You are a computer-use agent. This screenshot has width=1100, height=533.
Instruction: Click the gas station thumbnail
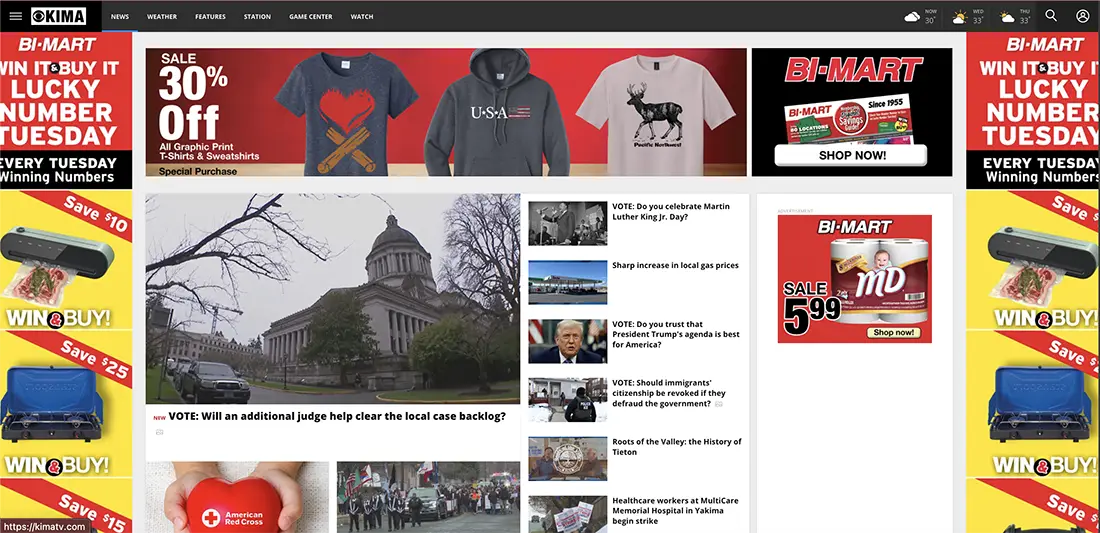[x=568, y=283]
